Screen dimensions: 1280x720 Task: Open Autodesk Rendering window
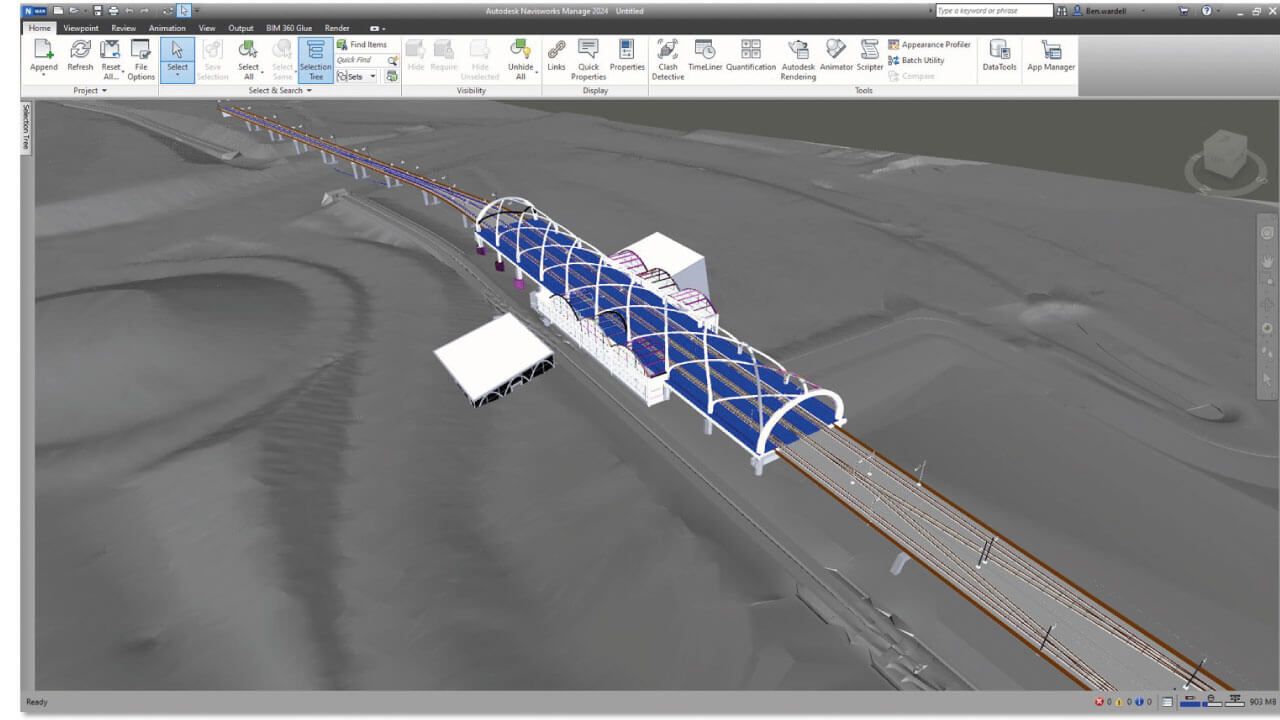[x=798, y=60]
